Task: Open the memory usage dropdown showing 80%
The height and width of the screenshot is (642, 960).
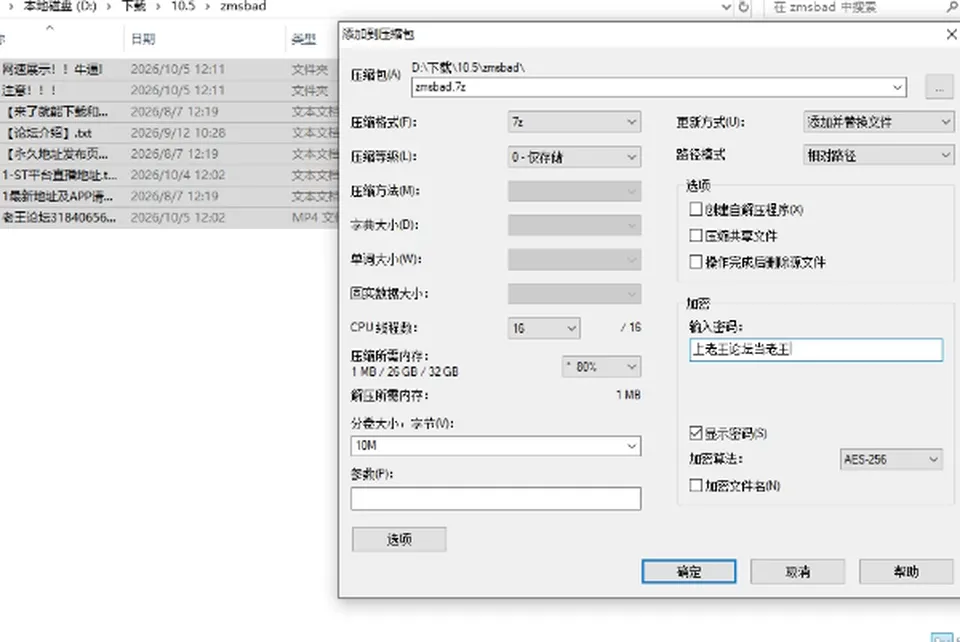Action: click(x=601, y=367)
